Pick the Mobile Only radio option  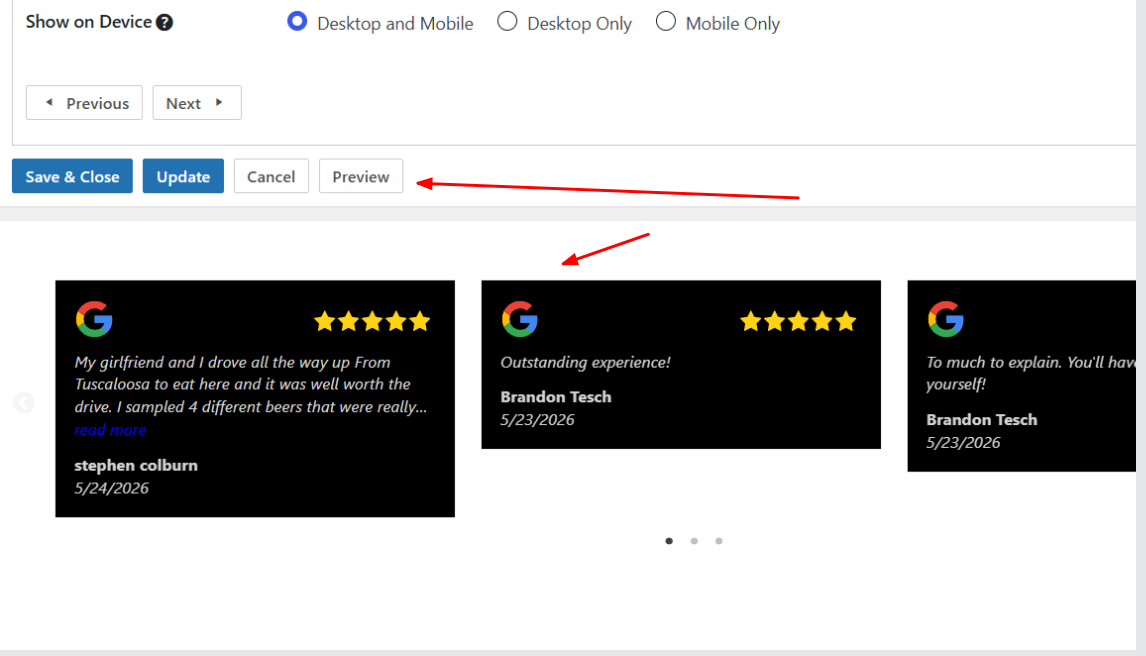click(666, 22)
